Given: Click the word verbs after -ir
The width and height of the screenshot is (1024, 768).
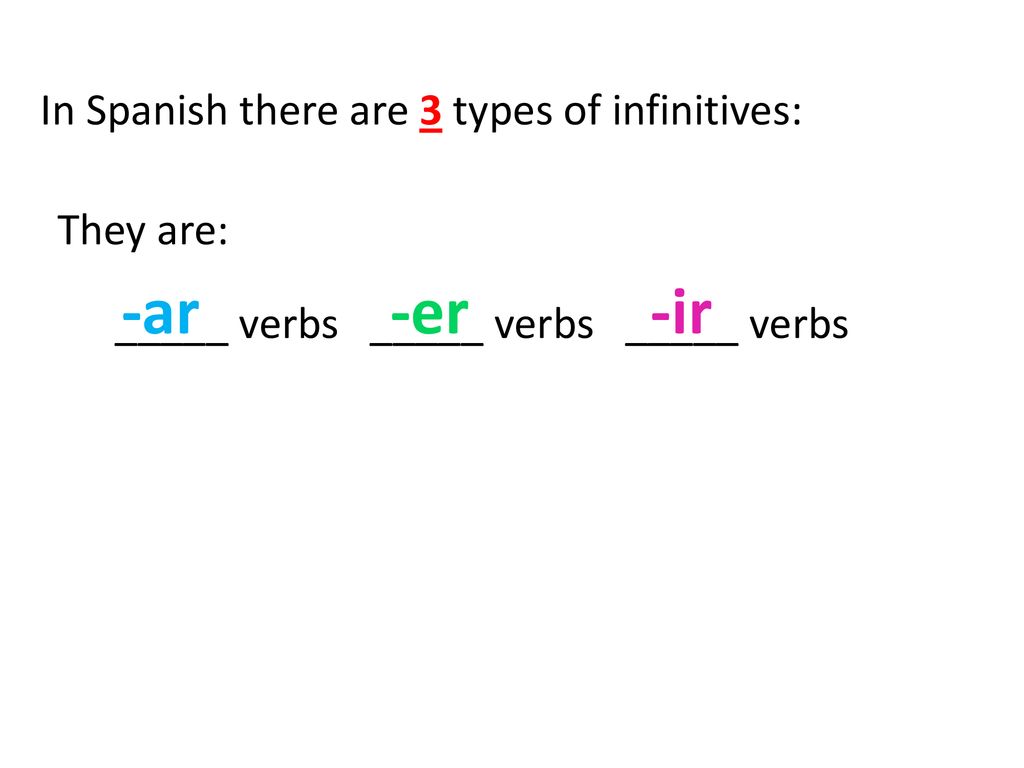Looking at the screenshot, I should click(x=799, y=325).
